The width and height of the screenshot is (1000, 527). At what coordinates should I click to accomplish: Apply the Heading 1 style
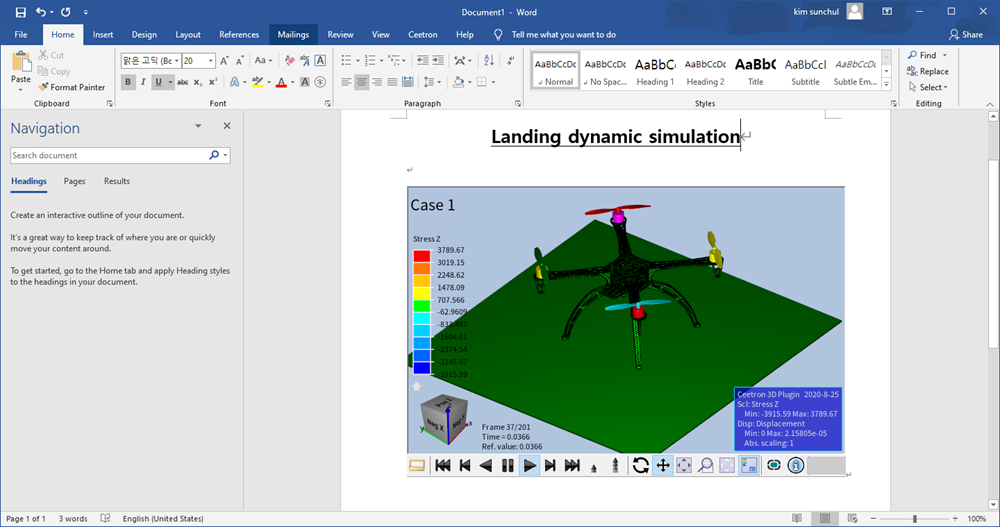tap(655, 70)
